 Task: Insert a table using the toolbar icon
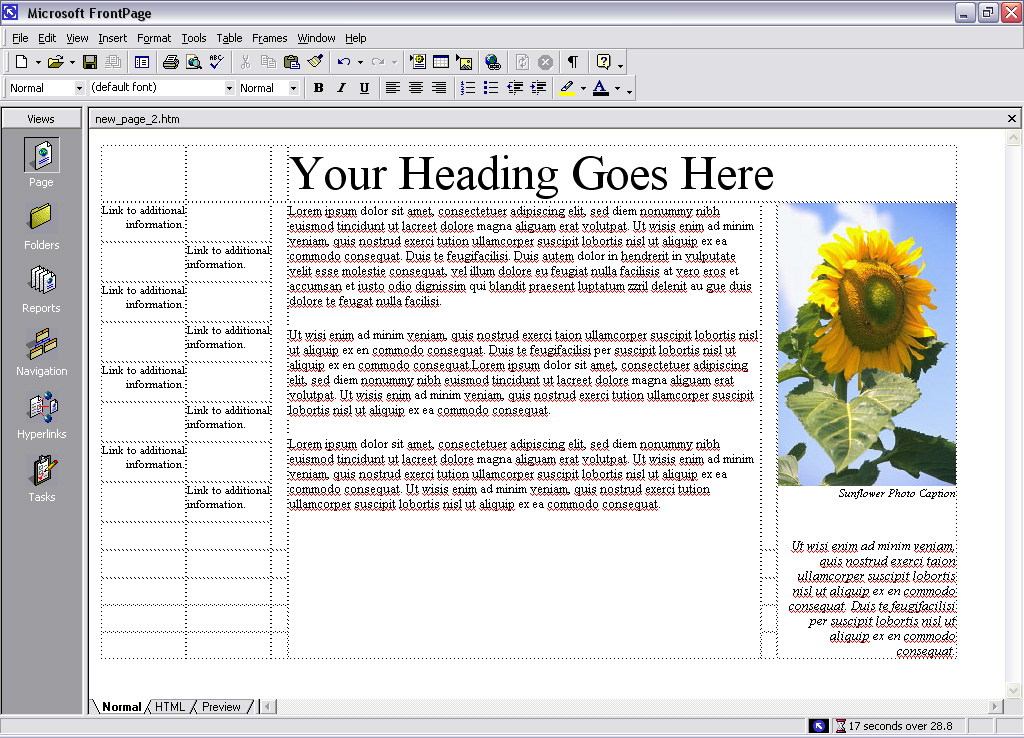pyautogui.click(x=440, y=62)
